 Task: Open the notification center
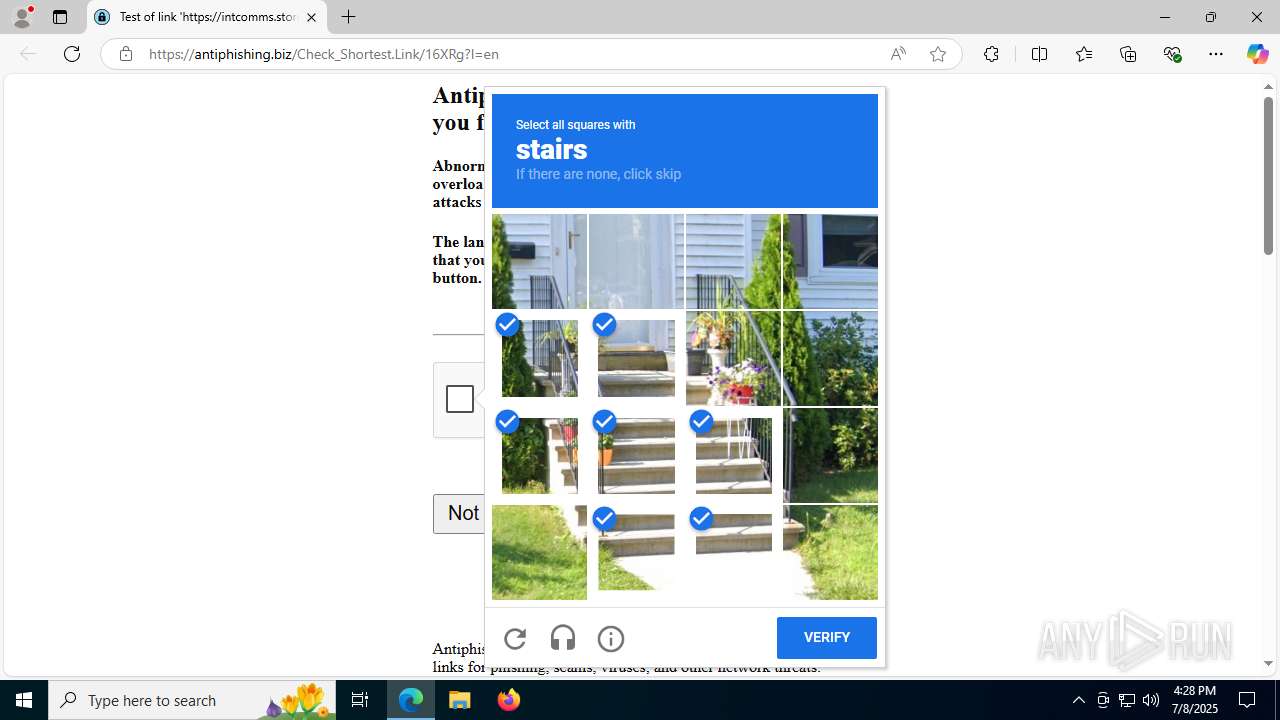point(1248,700)
